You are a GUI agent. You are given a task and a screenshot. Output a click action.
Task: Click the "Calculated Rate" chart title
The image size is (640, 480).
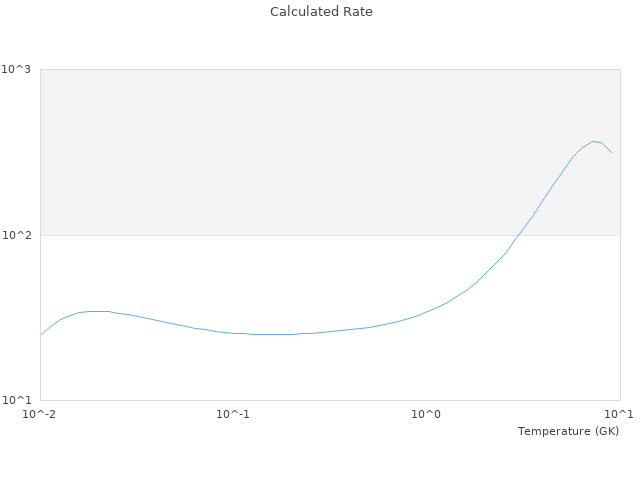[x=320, y=12]
